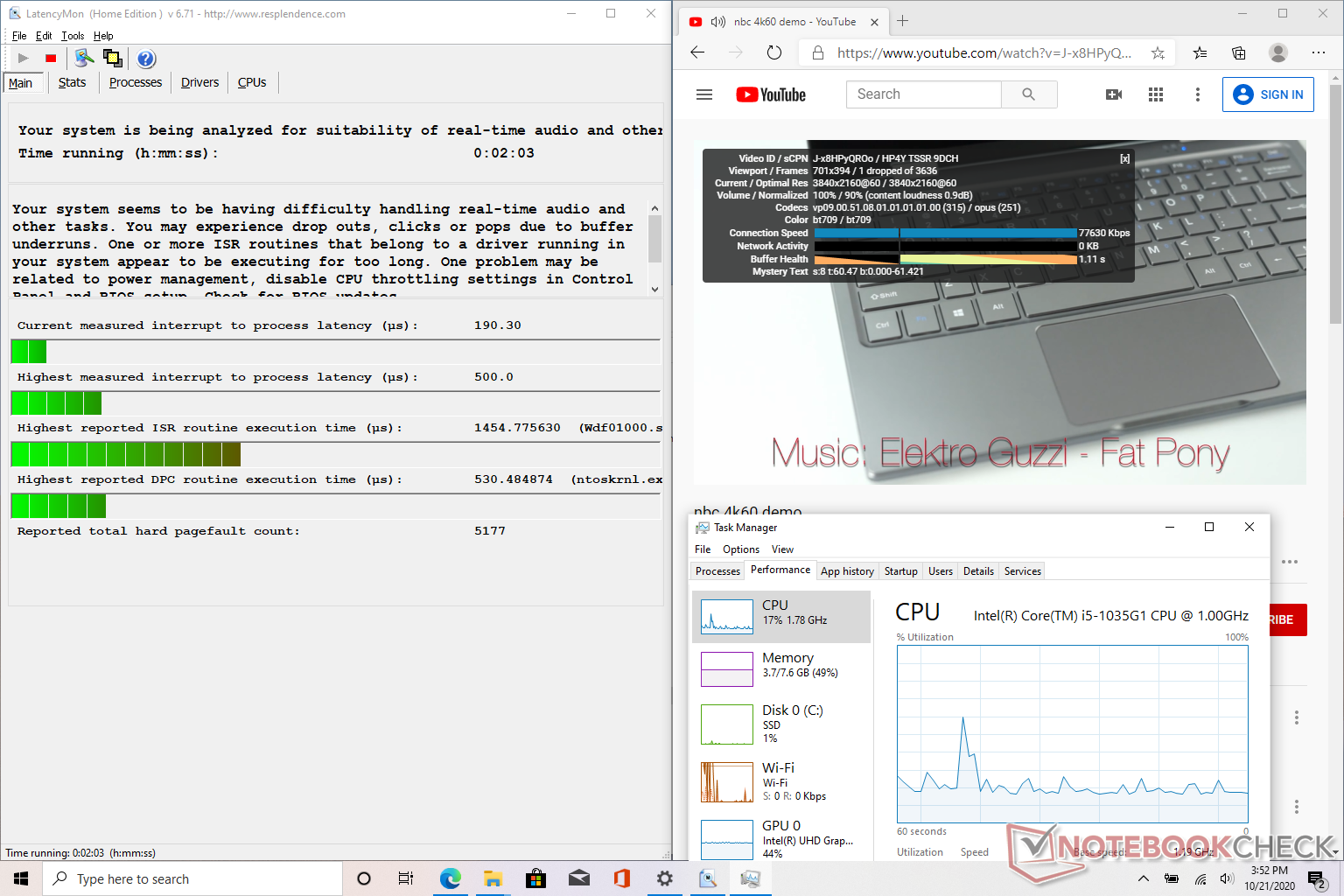The height and width of the screenshot is (896, 1344).
Task: Switch to the Drivers tab in LatencyMon
Action: [x=199, y=82]
